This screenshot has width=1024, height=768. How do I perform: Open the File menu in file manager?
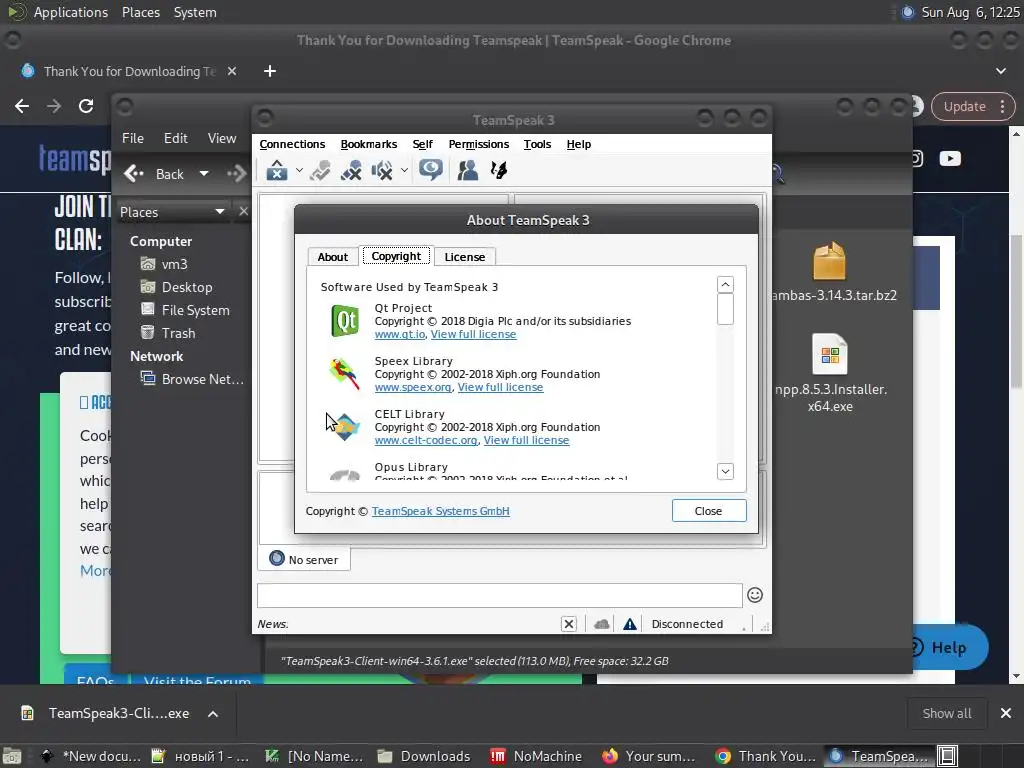(133, 138)
